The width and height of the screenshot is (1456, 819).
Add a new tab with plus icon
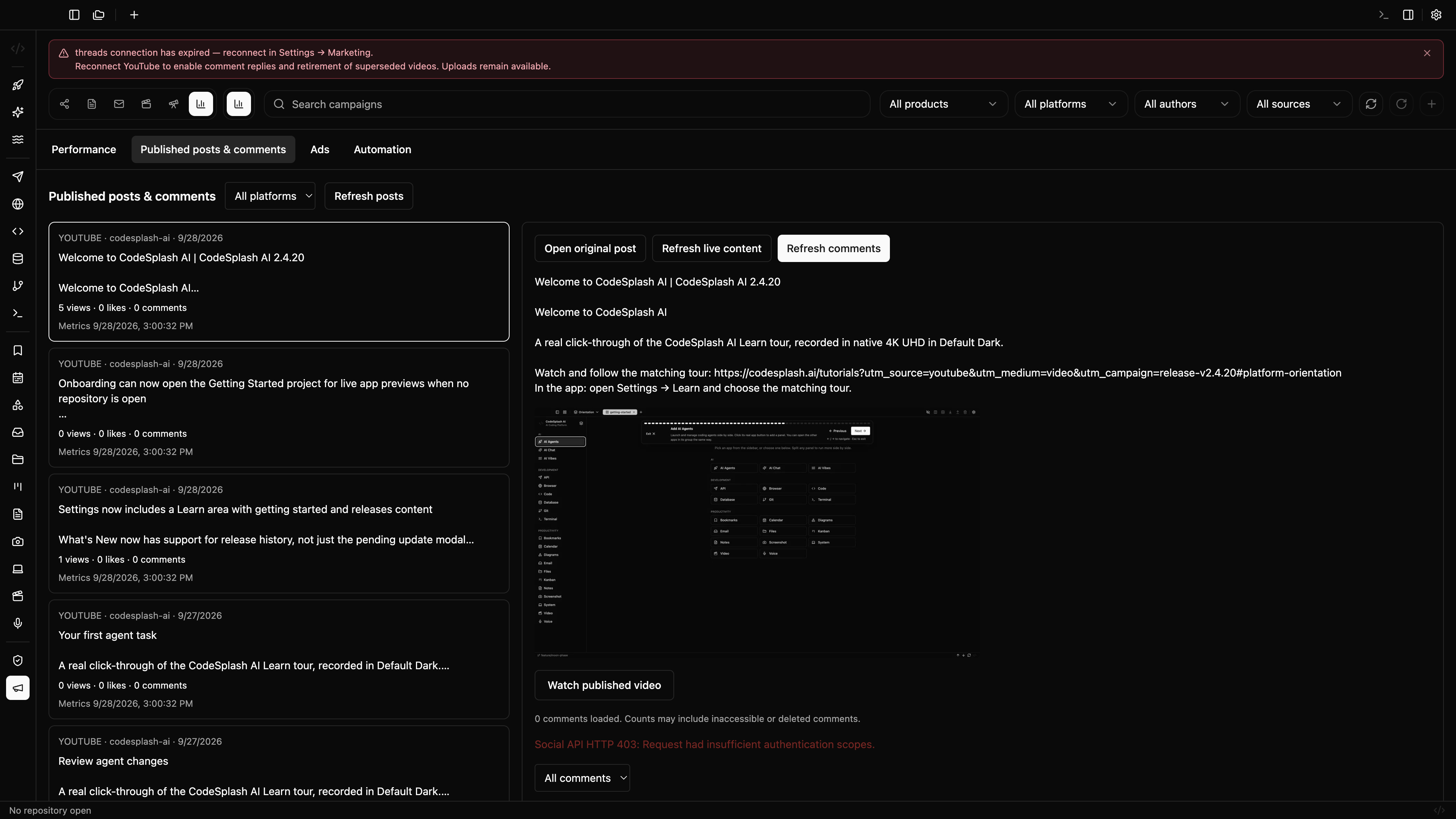pyautogui.click(x=134, y=15)
